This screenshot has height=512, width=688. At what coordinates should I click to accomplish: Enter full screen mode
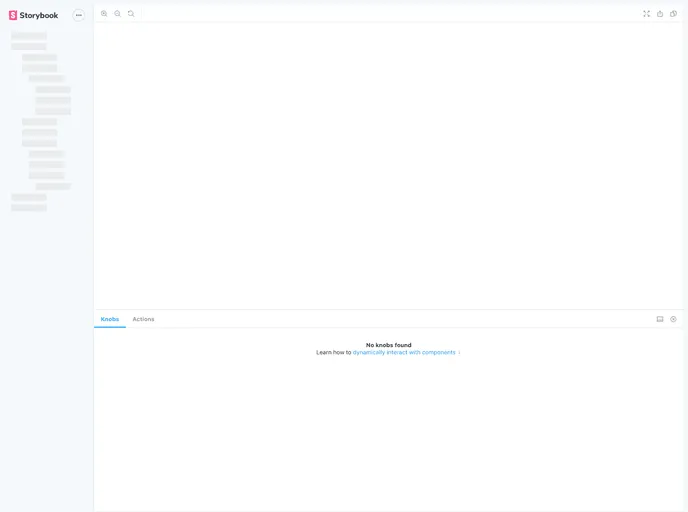pos(647,14)
